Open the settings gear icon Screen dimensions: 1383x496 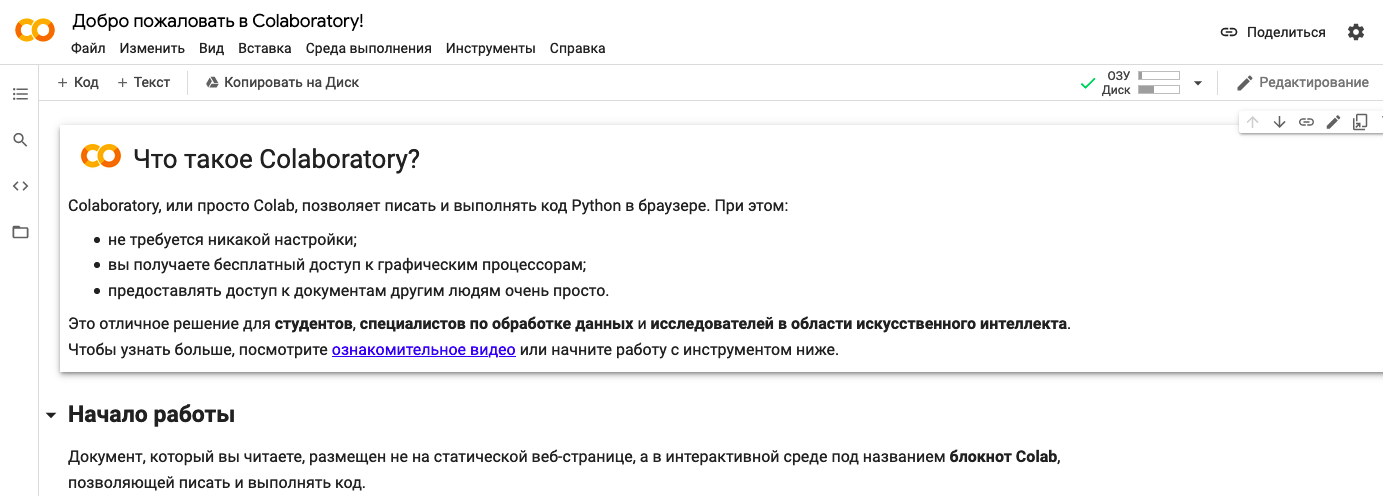point(1356,32)
